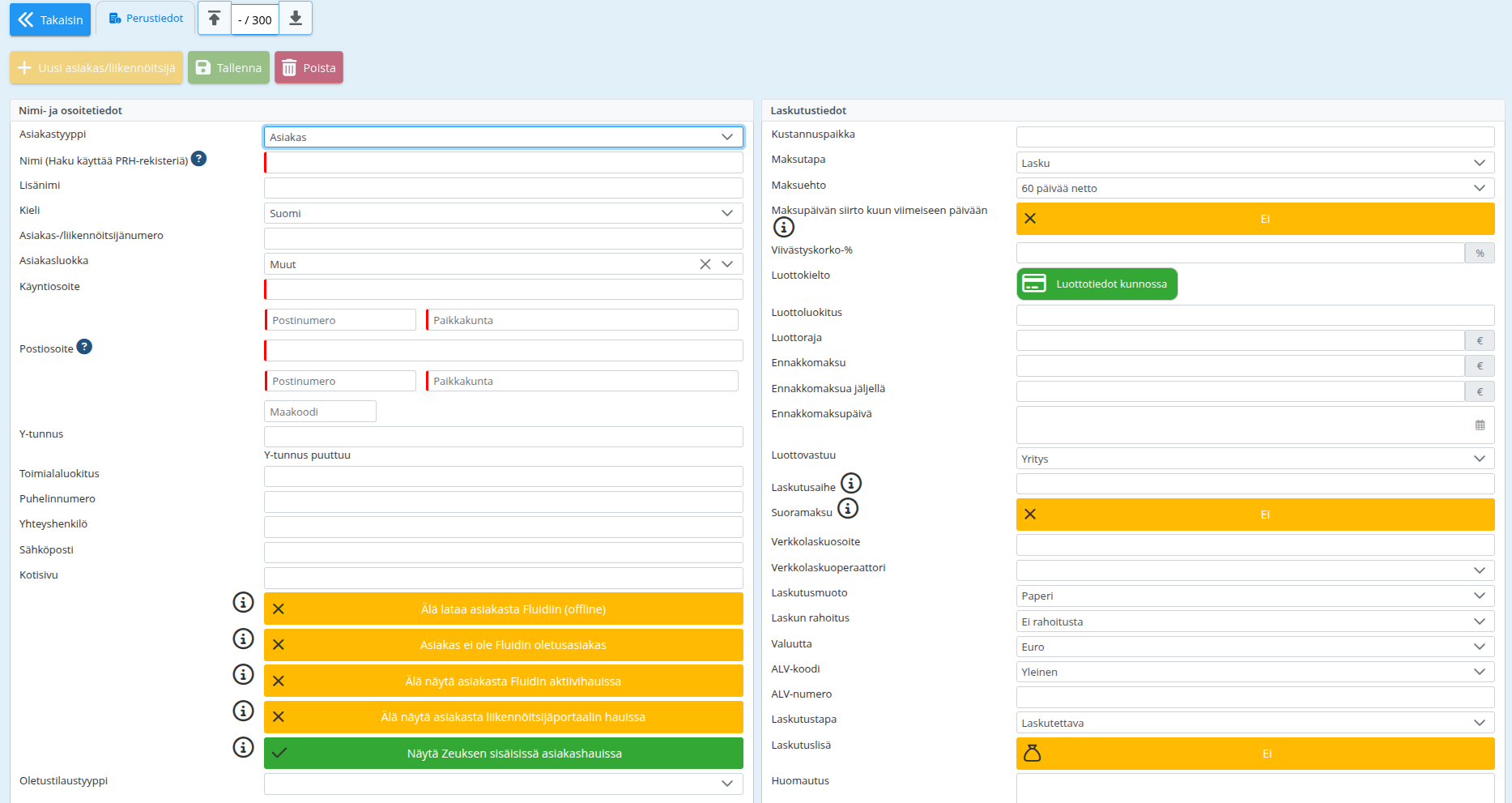Click the Tallenna save button

point(228,68)
